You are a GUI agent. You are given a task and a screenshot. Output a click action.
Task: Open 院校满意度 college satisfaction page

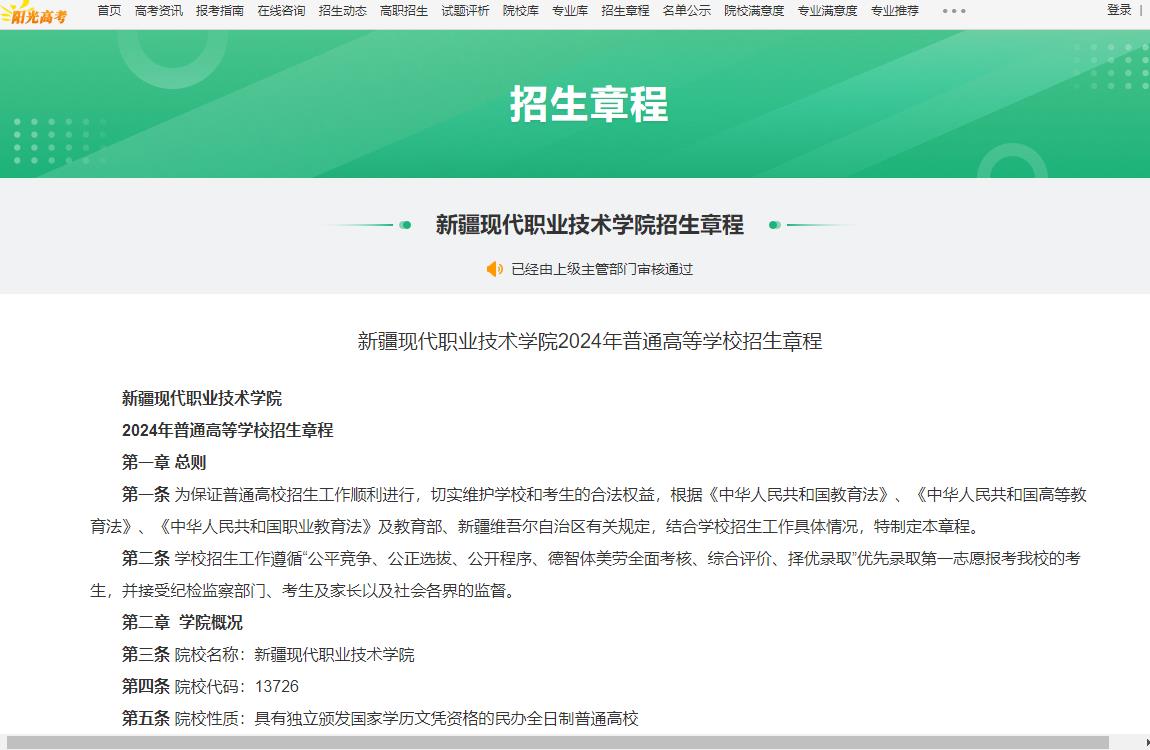tap(752, 11)
